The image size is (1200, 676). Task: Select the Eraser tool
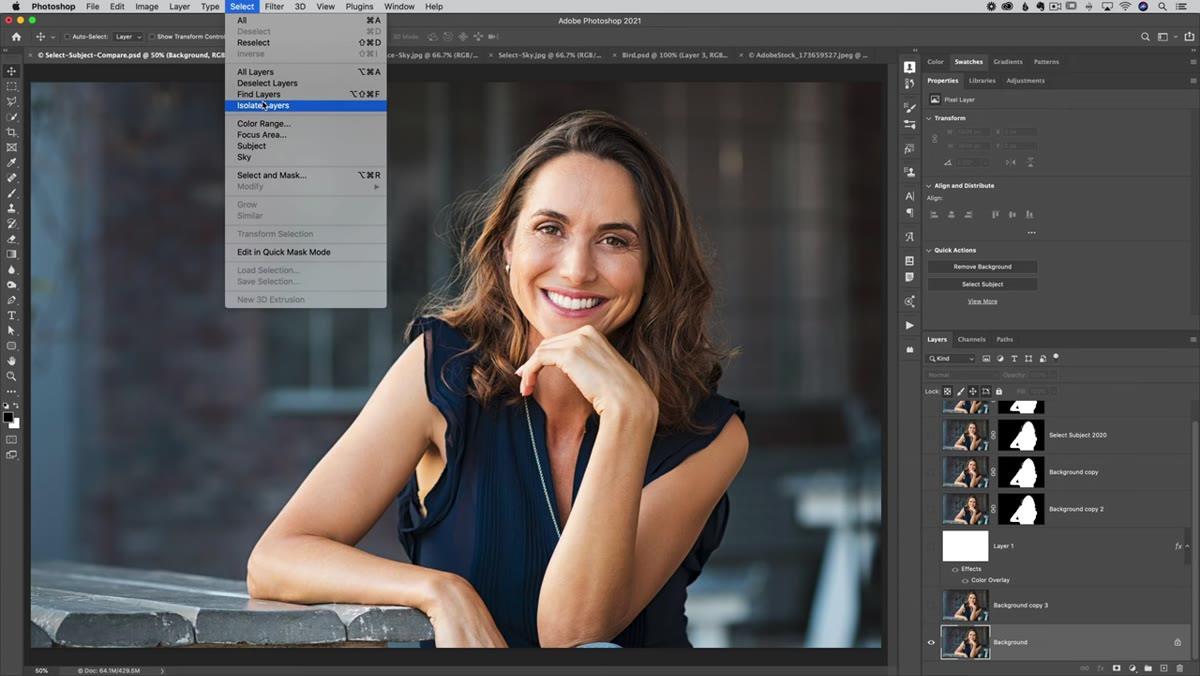coord(12,239)
